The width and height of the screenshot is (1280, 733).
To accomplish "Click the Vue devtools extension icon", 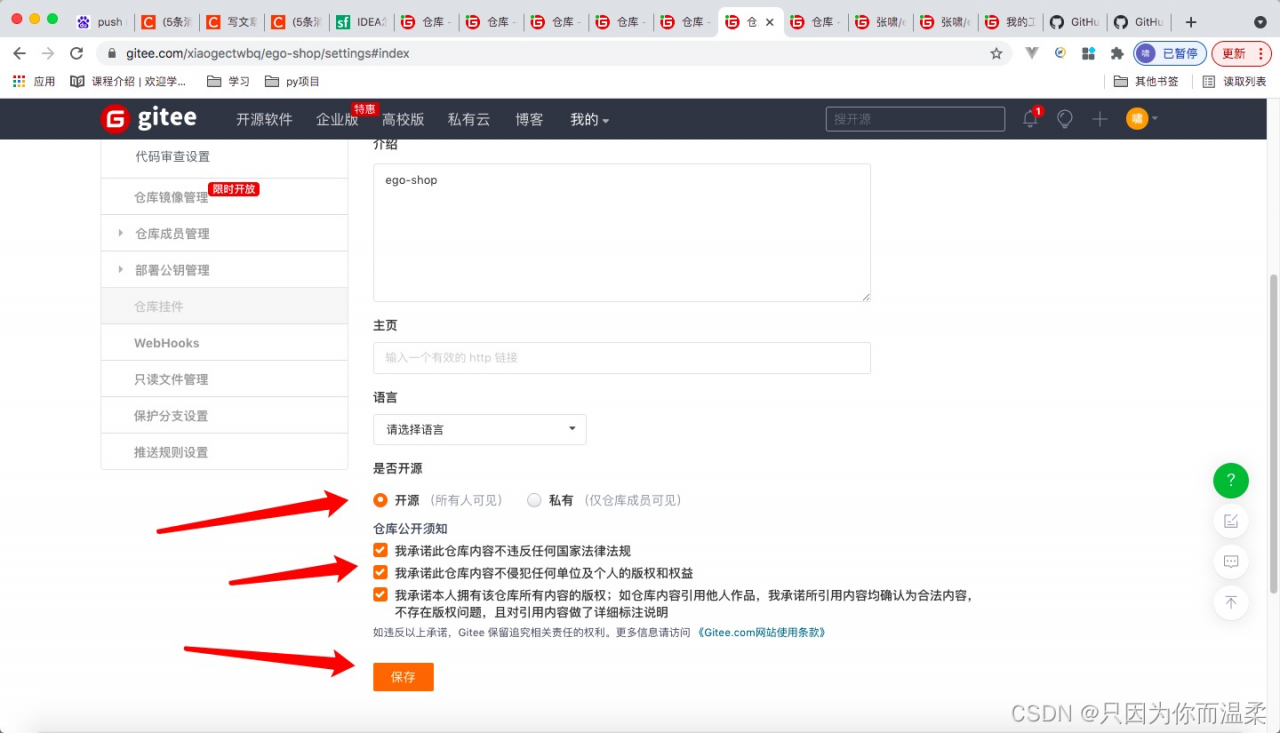I will tap(1033, 53).
